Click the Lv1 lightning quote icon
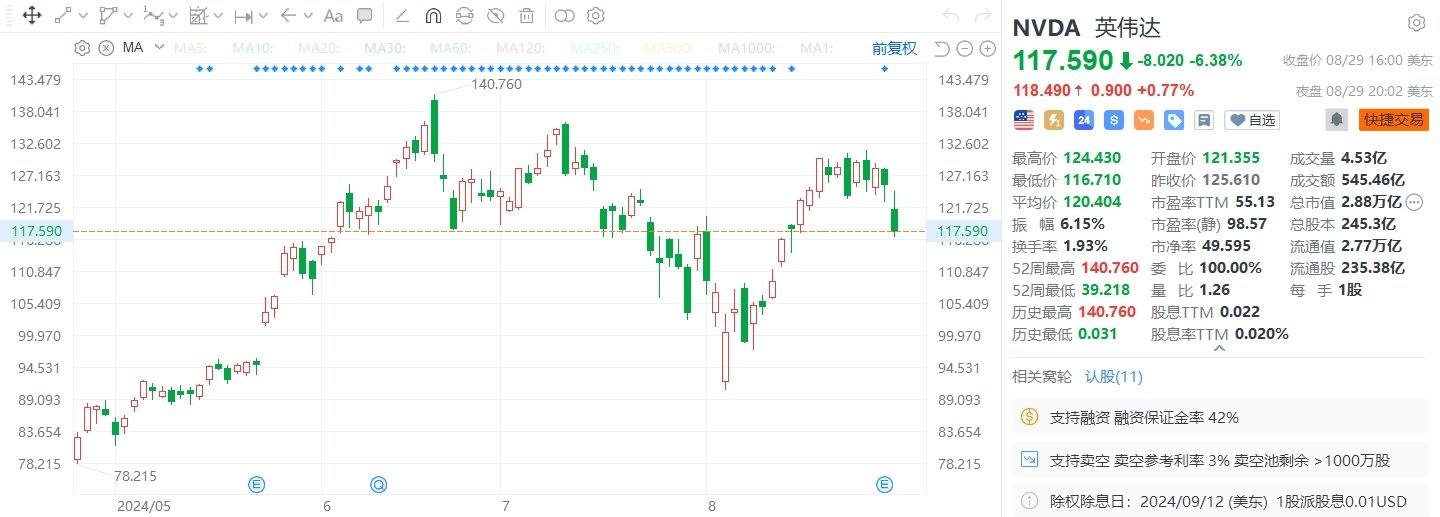1440x517 pixels. click(1054, 120)
